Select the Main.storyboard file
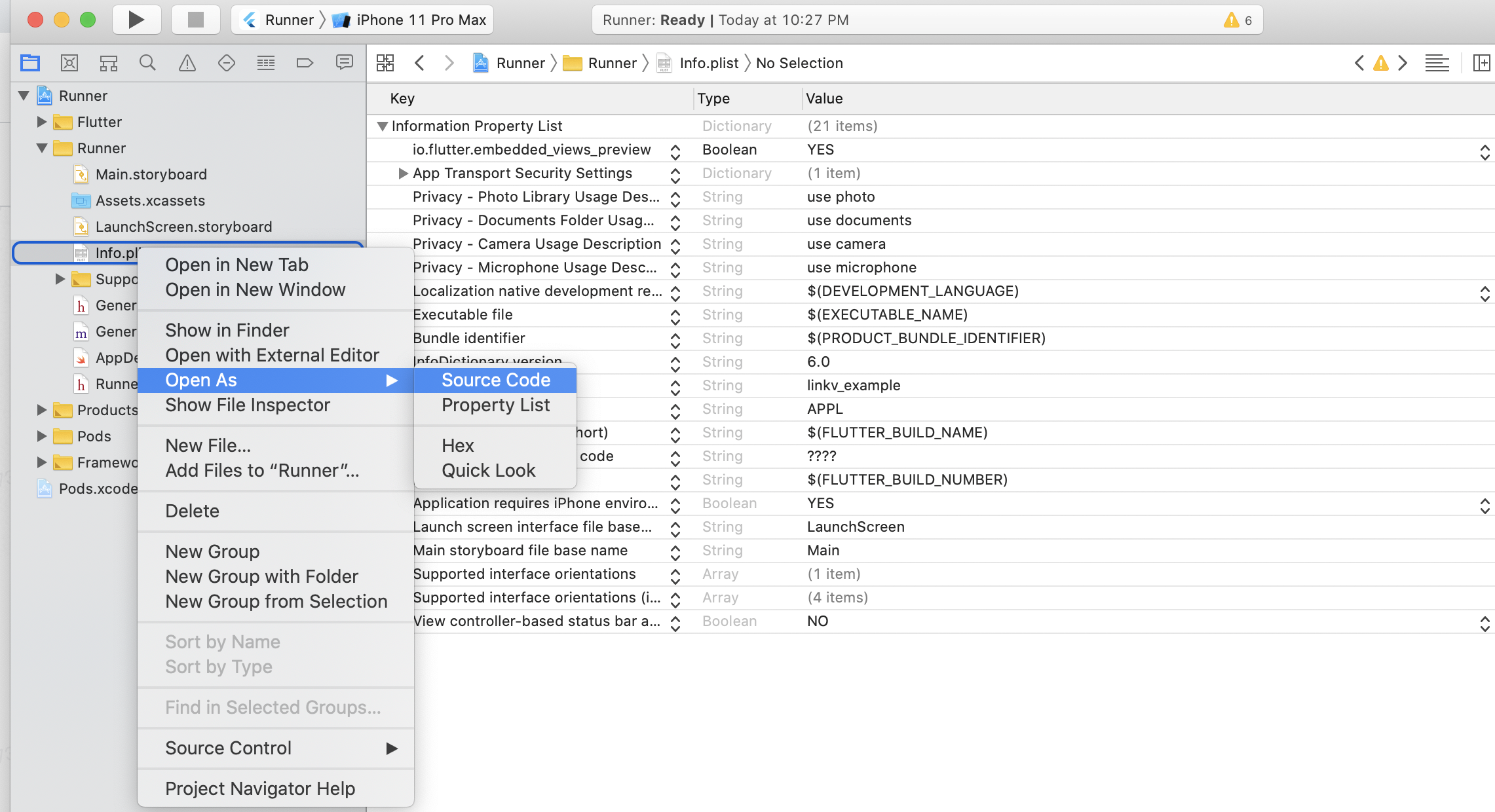The width and height of the screenshot is (1495, 812). pos(151,174)
